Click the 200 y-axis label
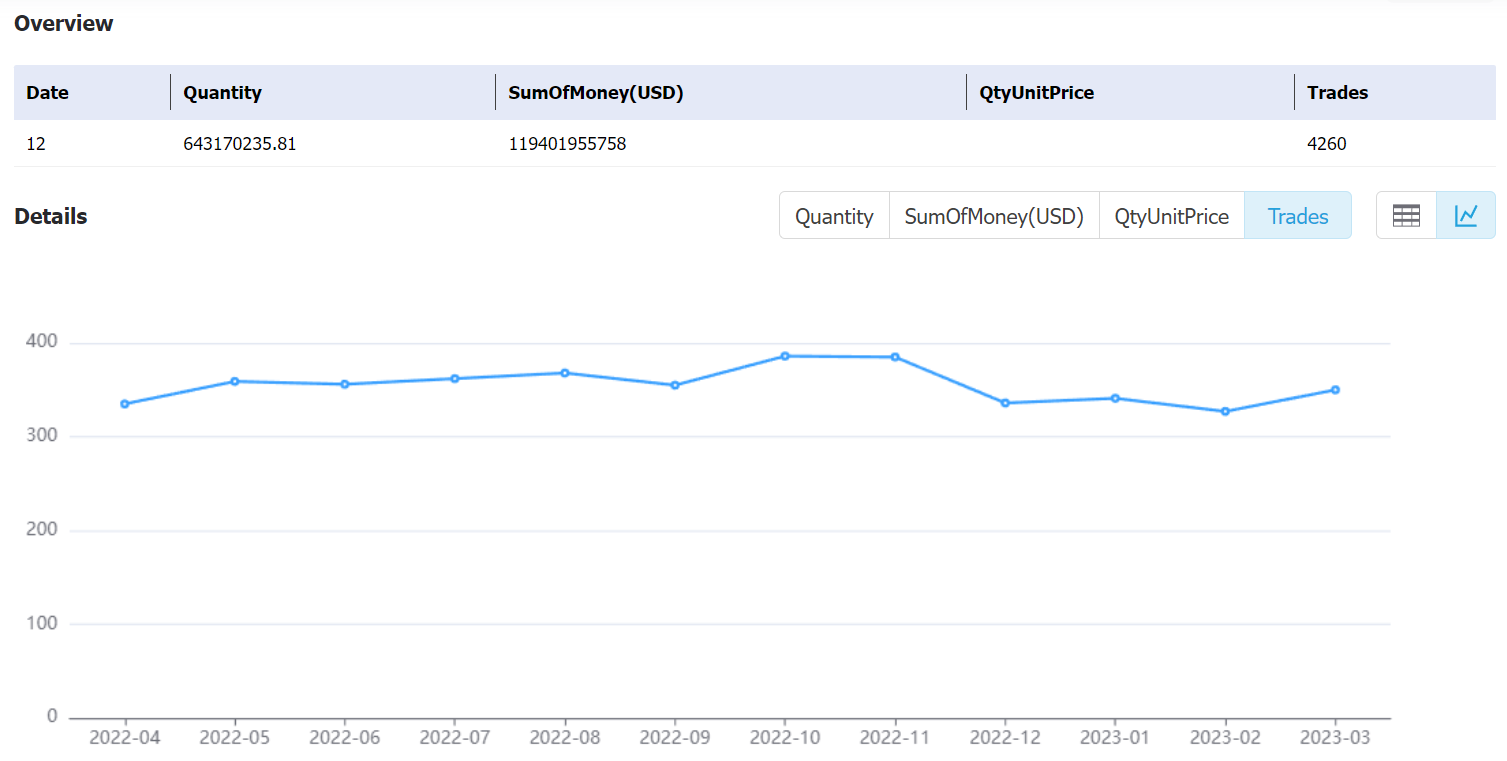Viewport: 1507px width, 761px height. pos(42,530)
